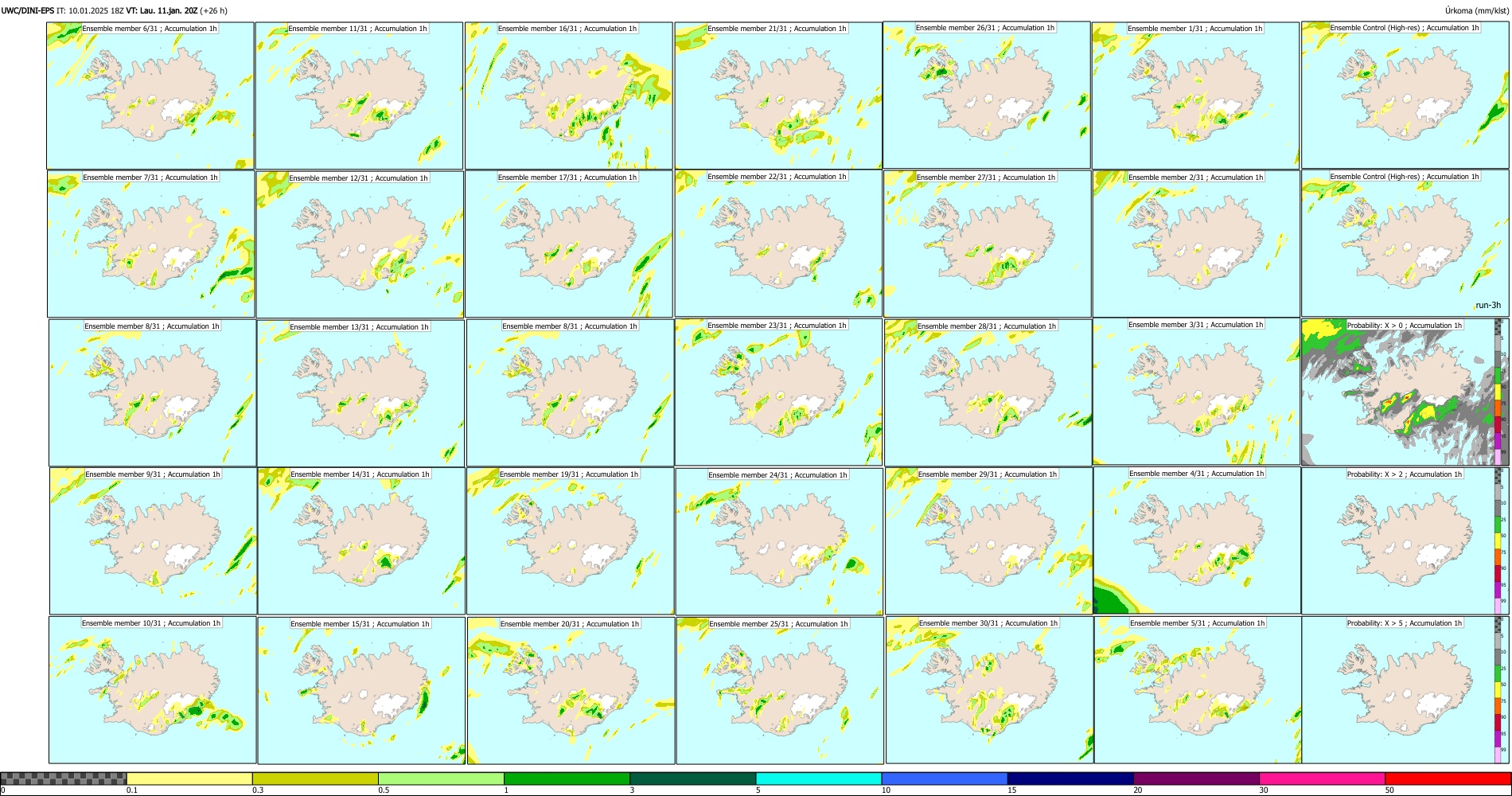The image size is (1512, 796).
Task: Click the Ensemble member 12/31 map panel
Action: click(x=360, y=245)
